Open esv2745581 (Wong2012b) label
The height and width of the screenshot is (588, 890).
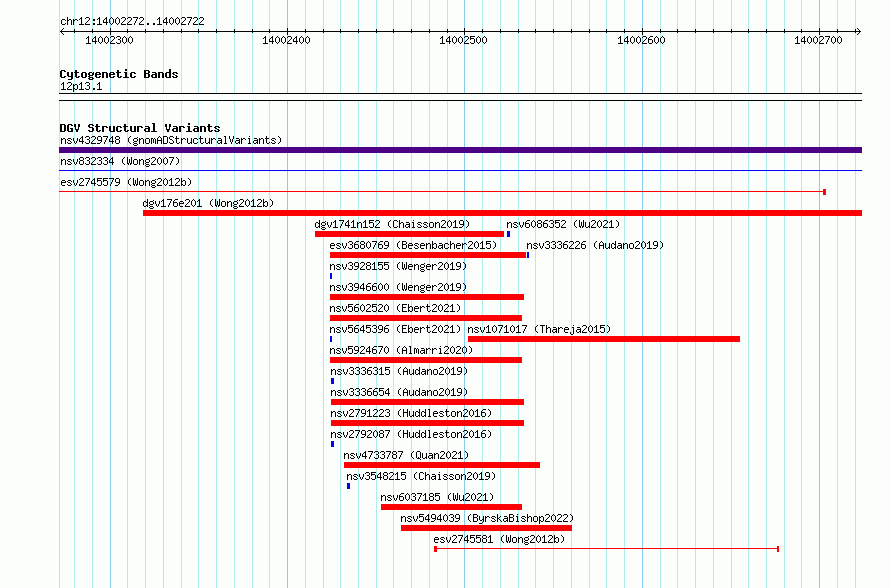tap(499, 539)
